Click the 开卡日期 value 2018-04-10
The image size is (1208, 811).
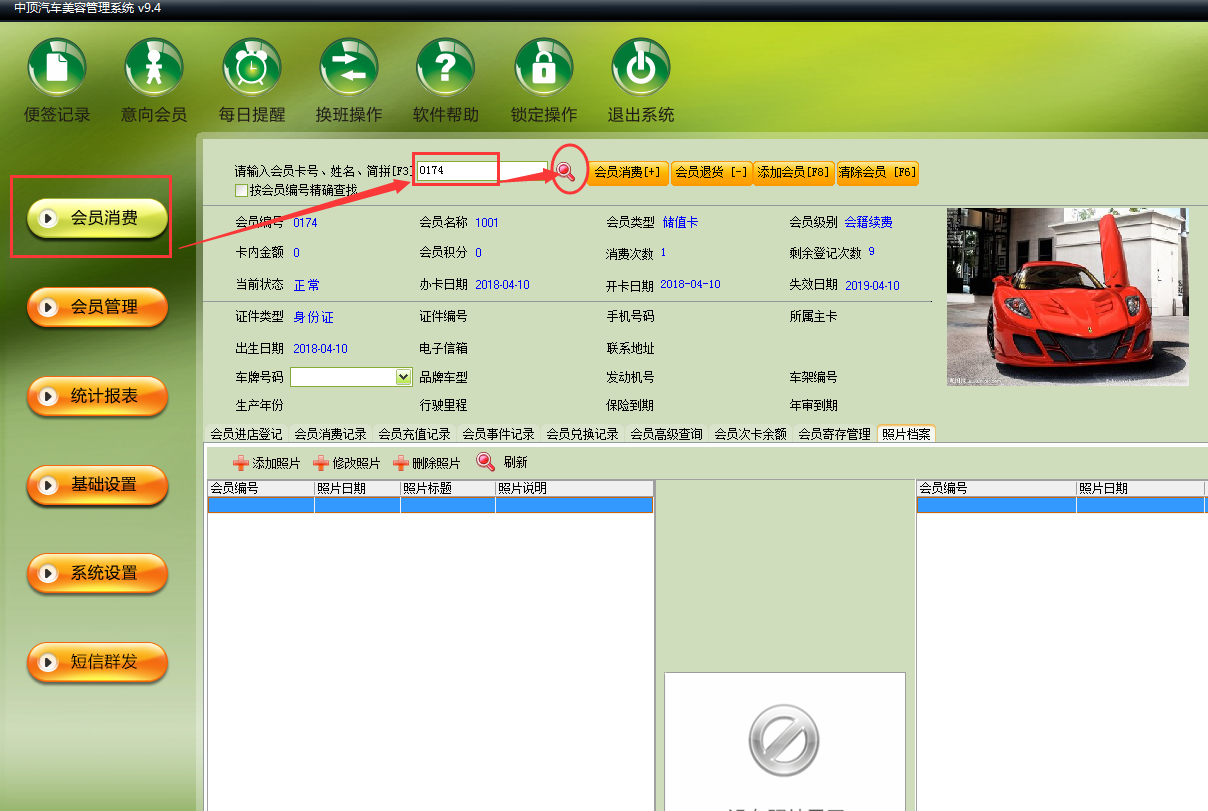690,284
